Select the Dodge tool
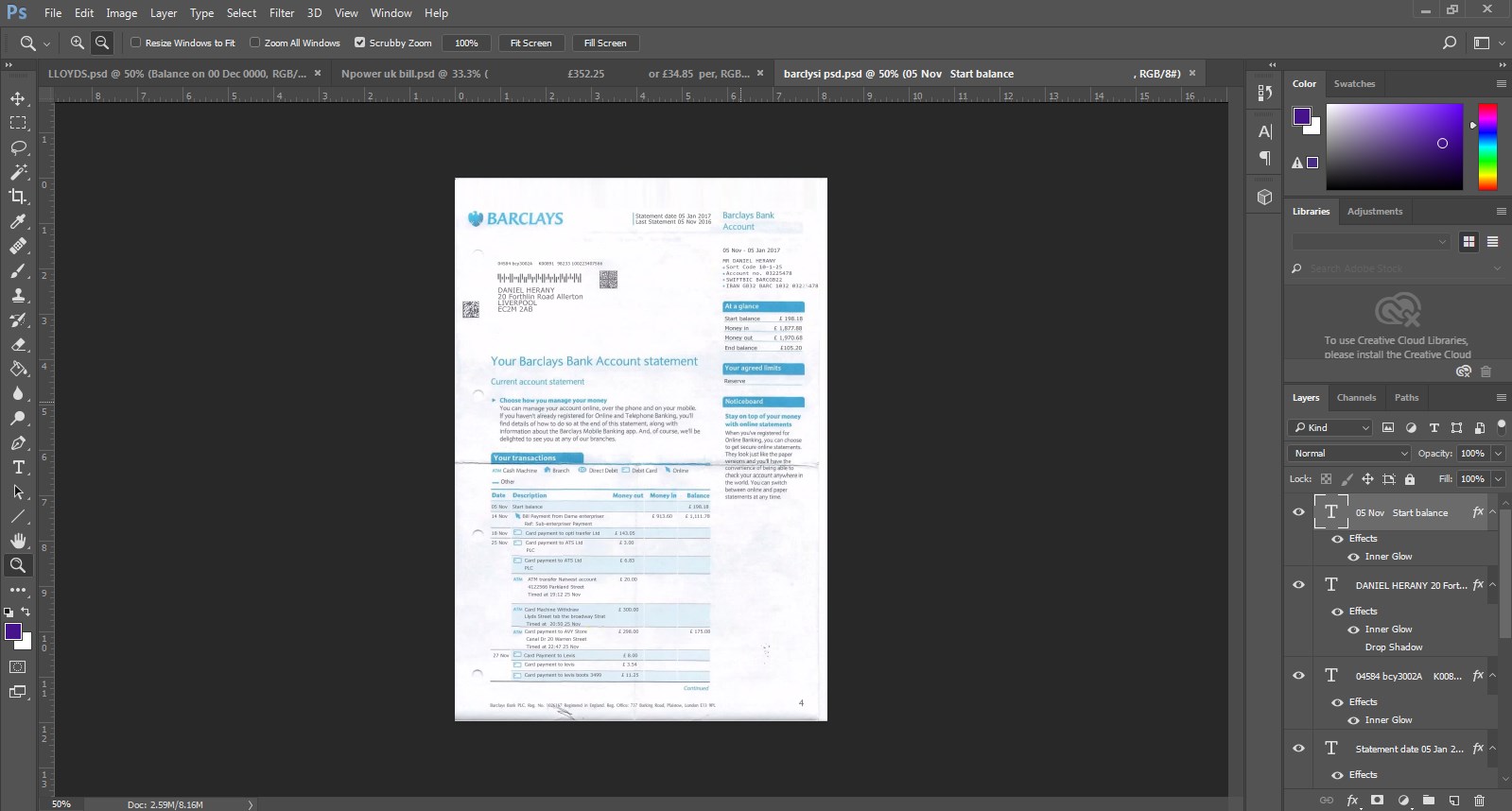This screenshot has height=811, width=1512. (x=18, y=418)
